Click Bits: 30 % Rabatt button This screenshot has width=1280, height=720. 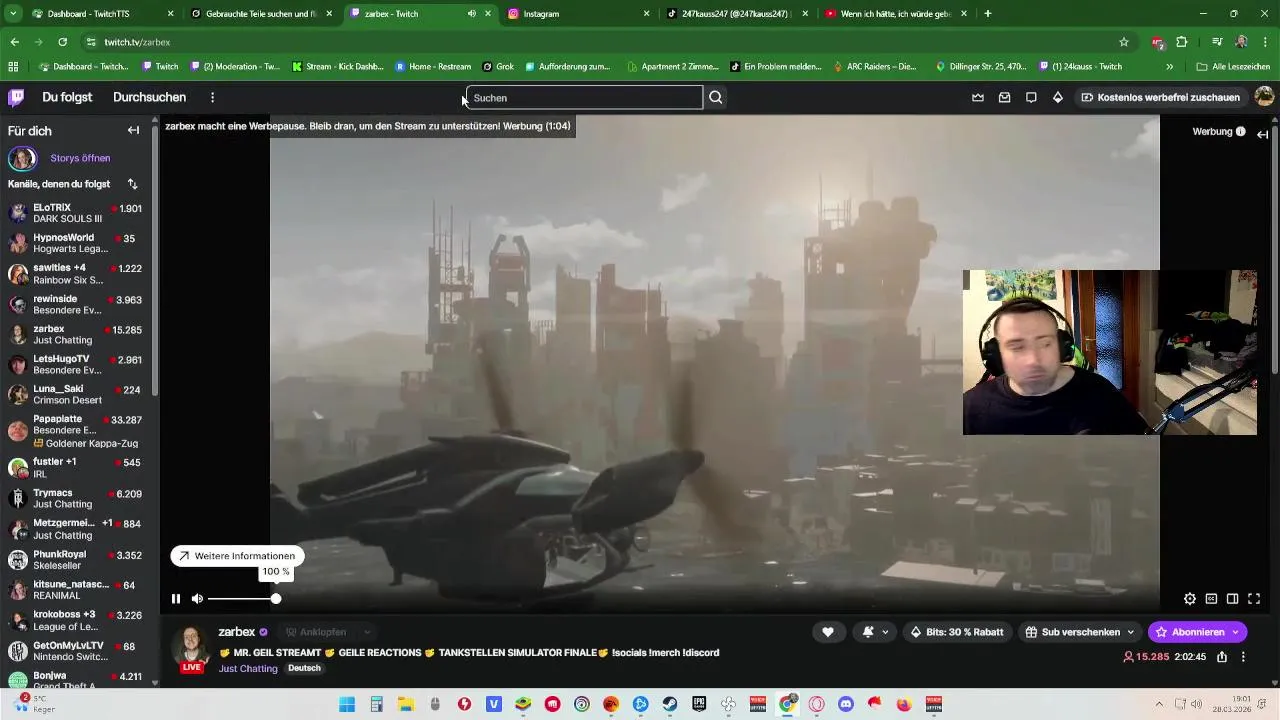tap(957, 632)
